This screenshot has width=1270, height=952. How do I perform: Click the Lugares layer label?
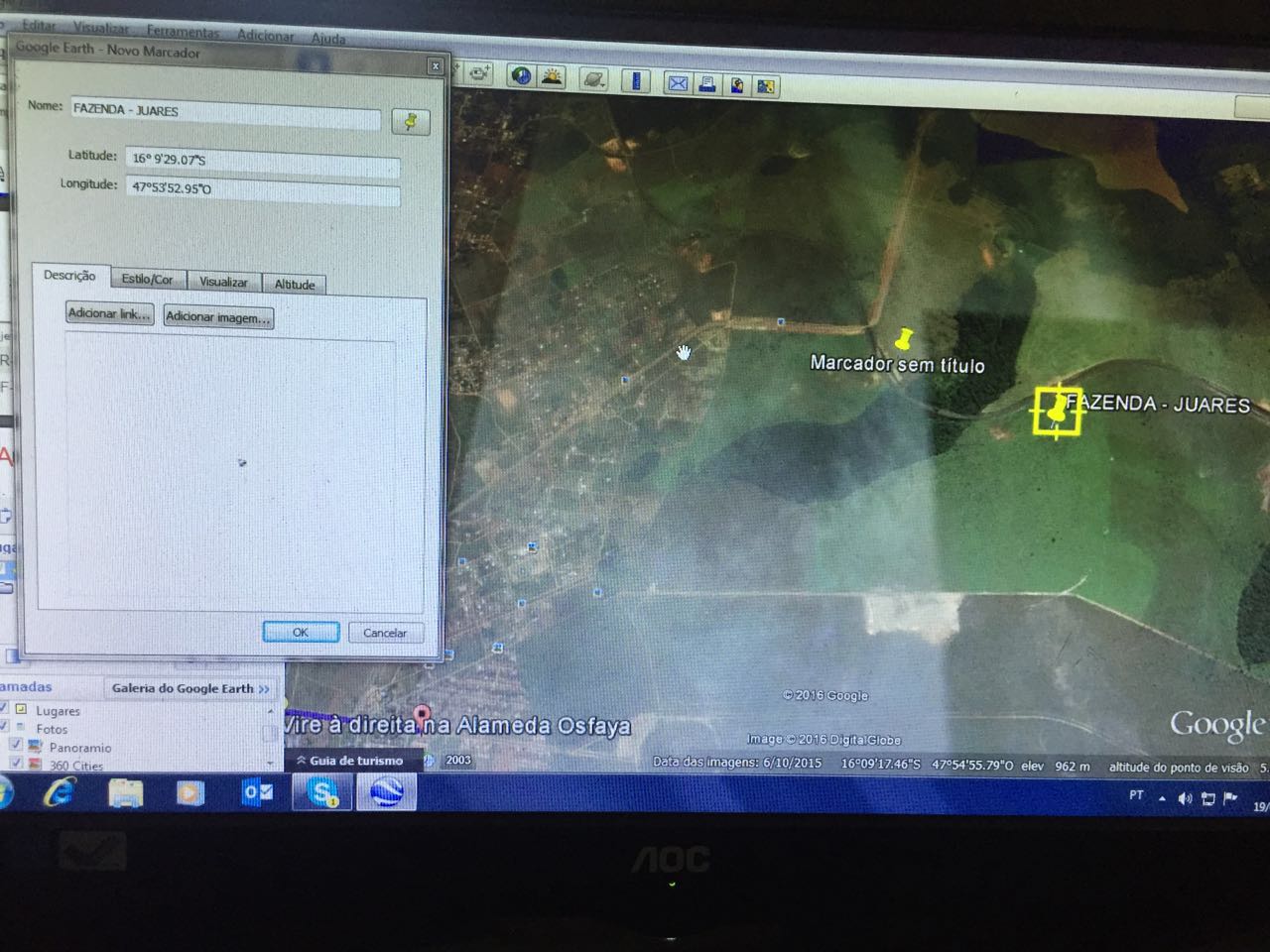(58, 711)
